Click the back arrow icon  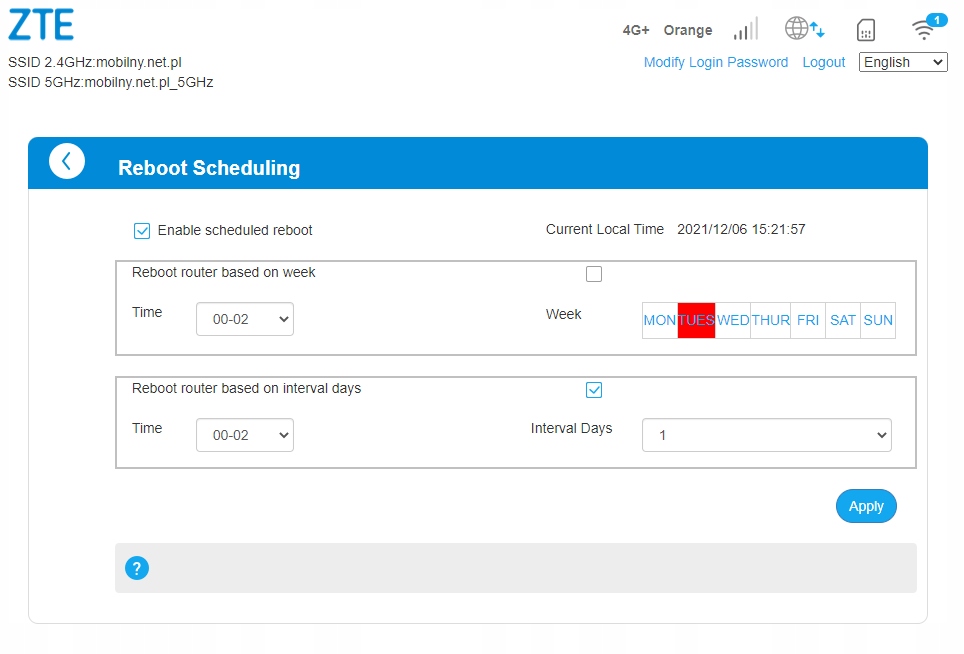(67, 161)
